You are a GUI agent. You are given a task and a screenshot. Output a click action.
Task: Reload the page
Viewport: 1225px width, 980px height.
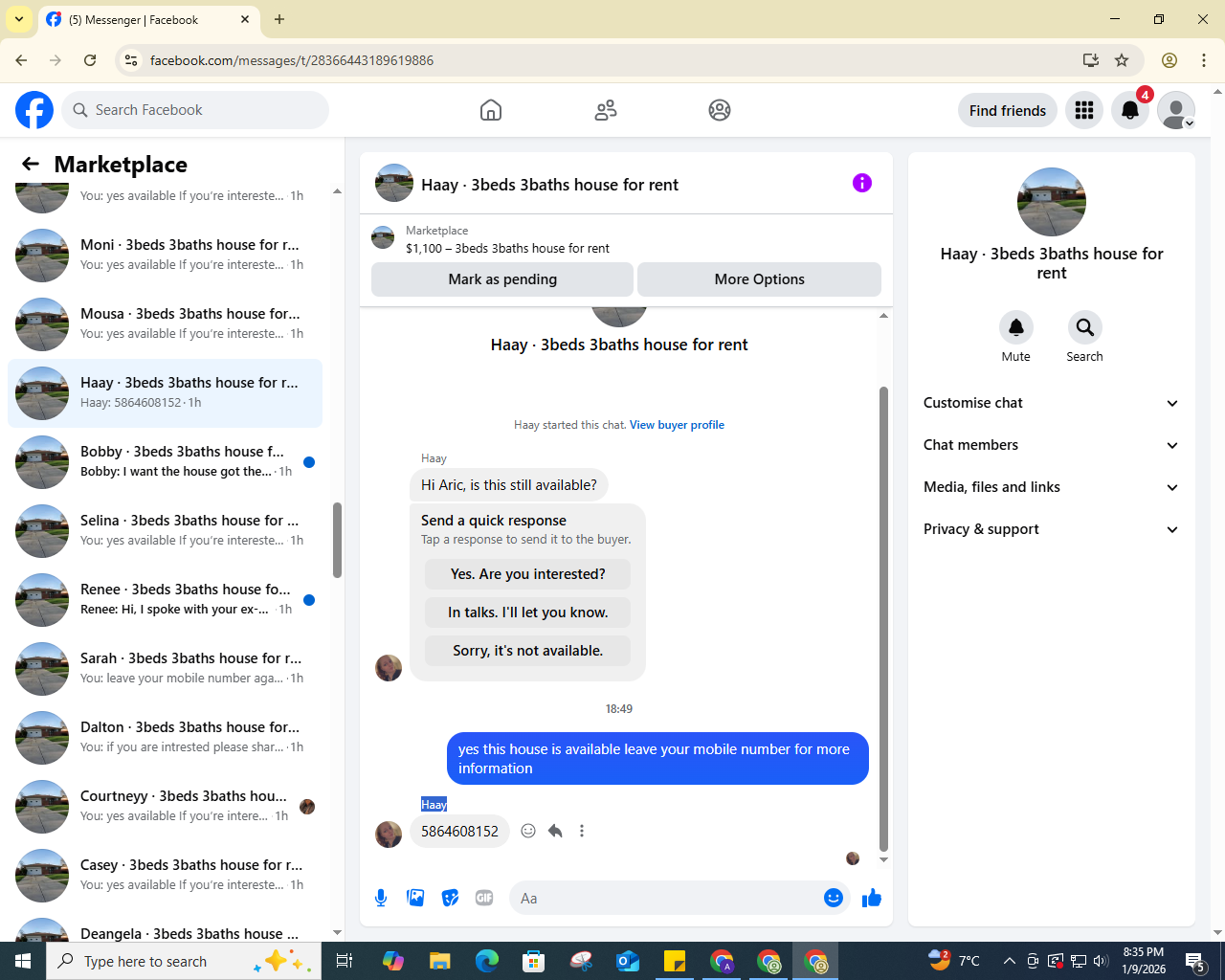click(90, 60)
